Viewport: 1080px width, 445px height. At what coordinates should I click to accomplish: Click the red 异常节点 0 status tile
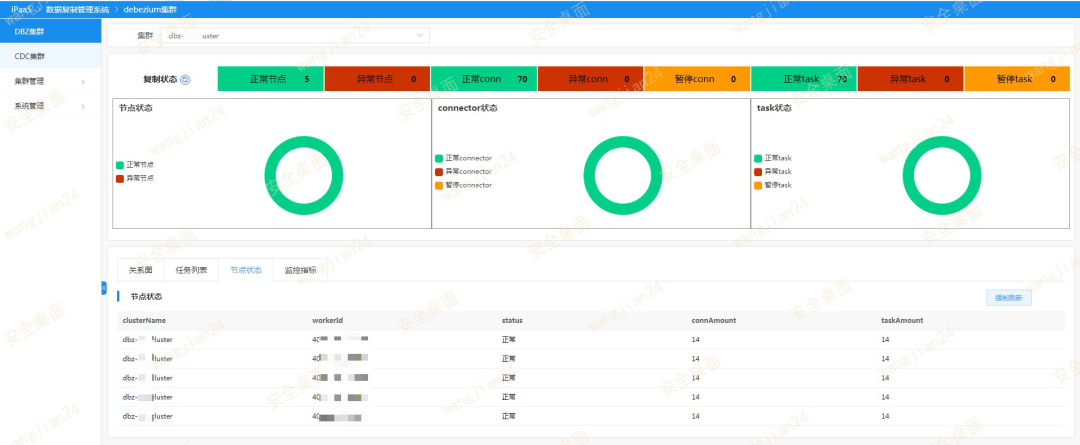pyautogui.click(x=377, y=79)
